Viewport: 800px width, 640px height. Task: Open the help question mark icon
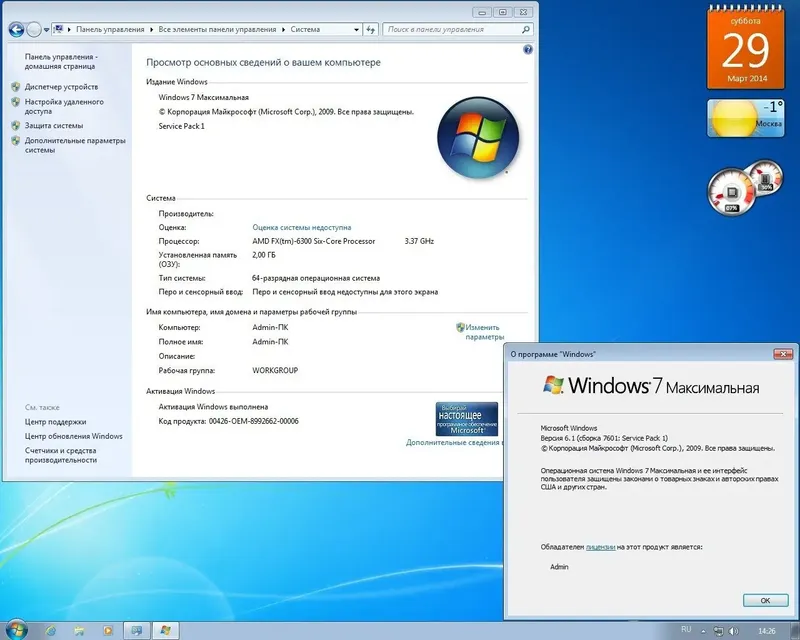(x=528, y=50)
